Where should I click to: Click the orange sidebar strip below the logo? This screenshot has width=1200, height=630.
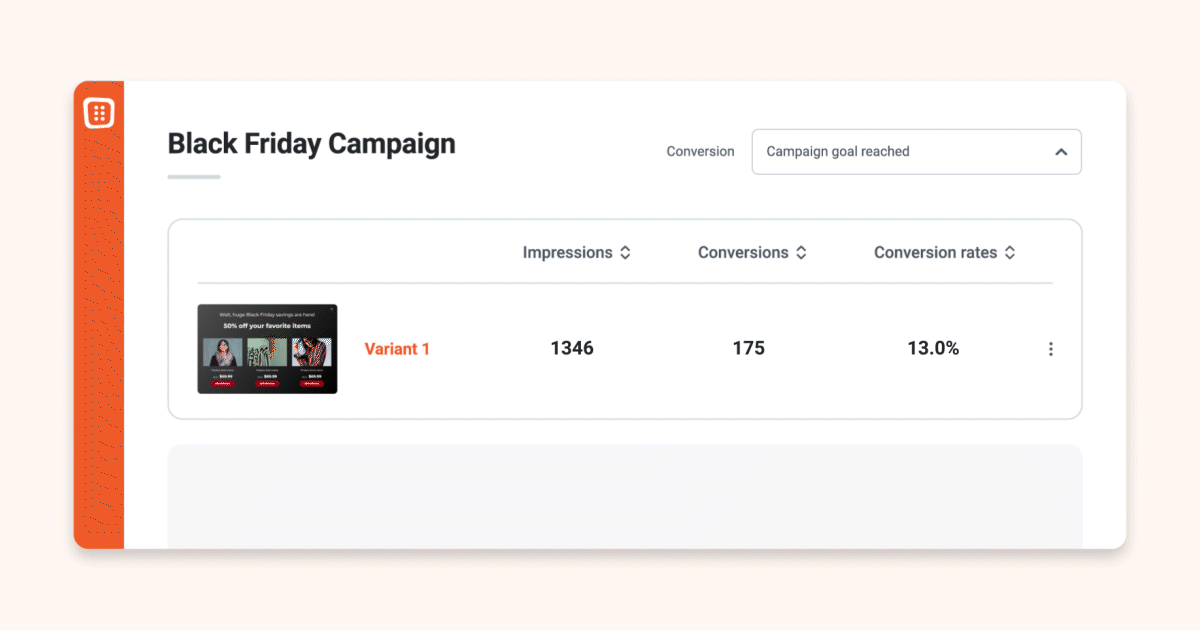(x=99, y=340)
